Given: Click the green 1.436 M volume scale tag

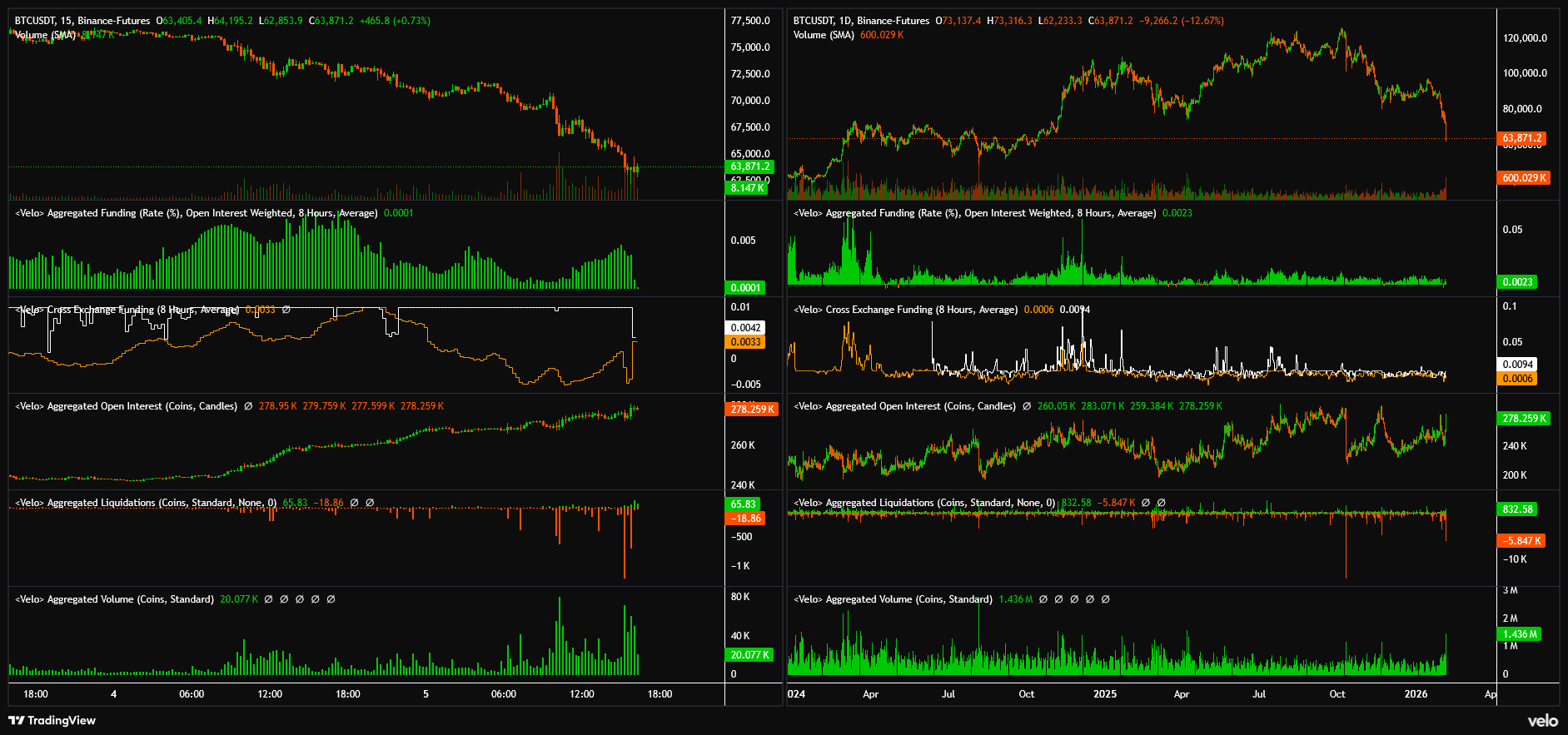Looking at the screenshot, I should 1520,634.
